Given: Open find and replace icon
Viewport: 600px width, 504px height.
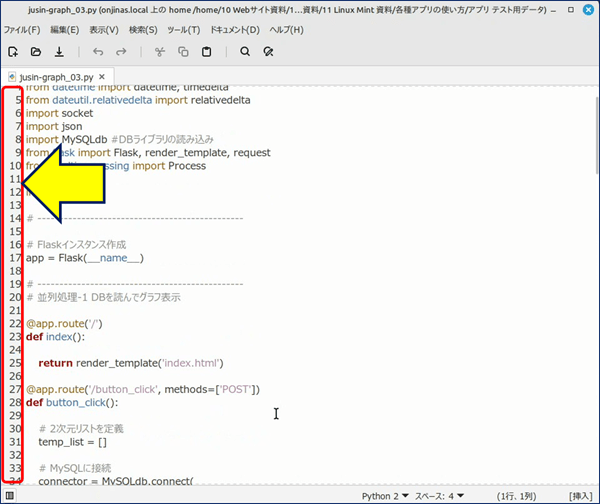Looking at the screenshot, I should click(x=268, y=51).
